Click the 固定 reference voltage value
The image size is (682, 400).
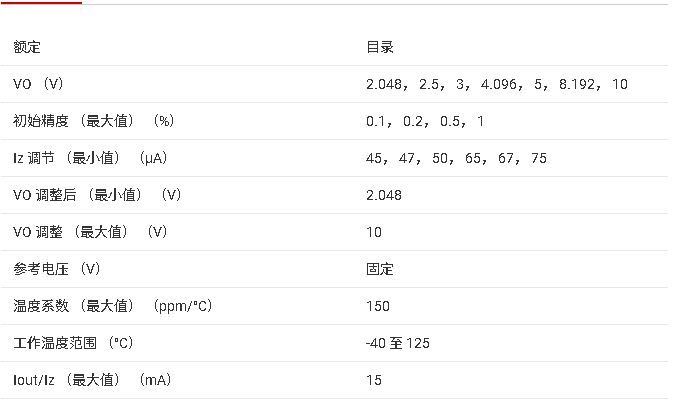click(380, 269)
